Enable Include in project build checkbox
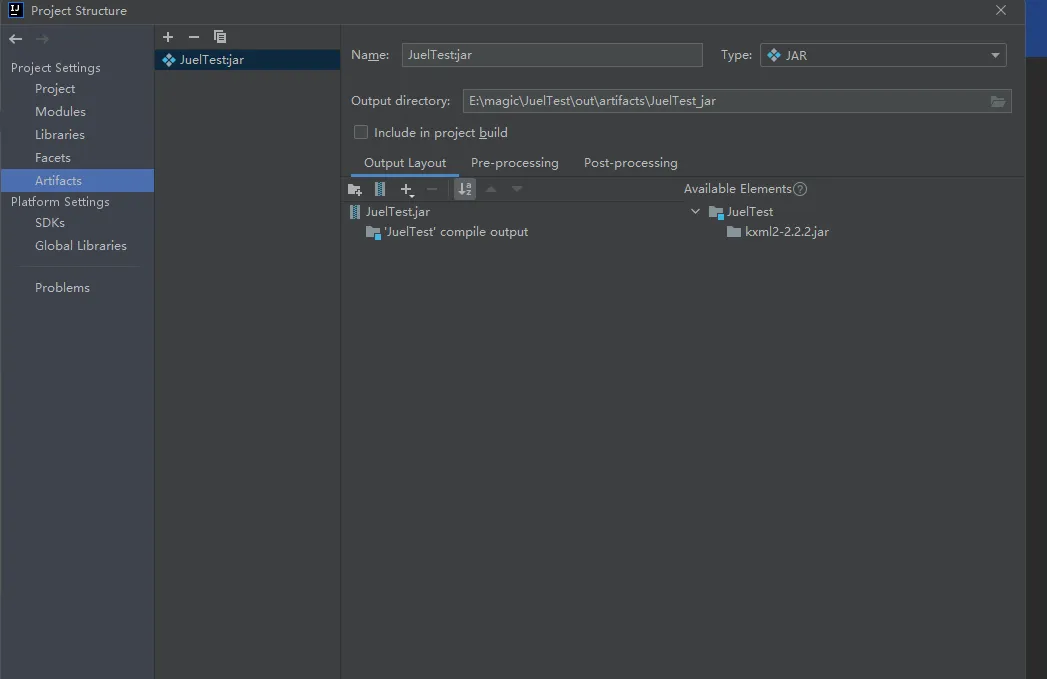The image size is (1047, 679). click(x=361, y=132)
